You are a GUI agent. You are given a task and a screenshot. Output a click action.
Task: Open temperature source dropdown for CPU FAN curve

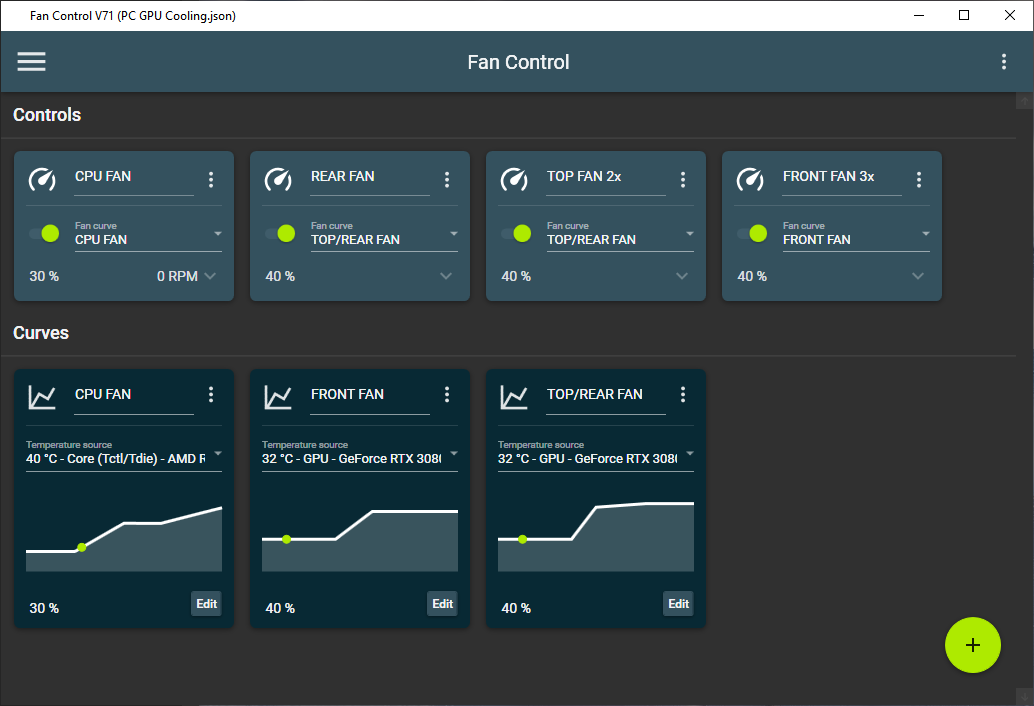pos(124,455)
